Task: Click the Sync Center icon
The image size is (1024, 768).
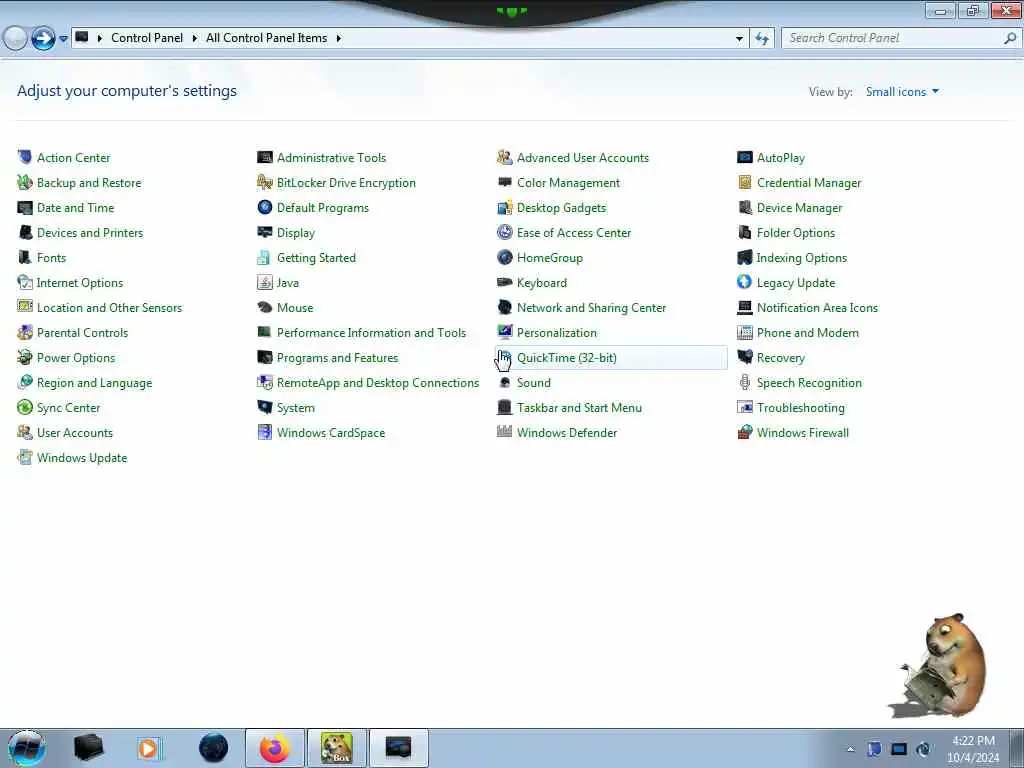Action: pyautogui.click(x=25, y=408)
